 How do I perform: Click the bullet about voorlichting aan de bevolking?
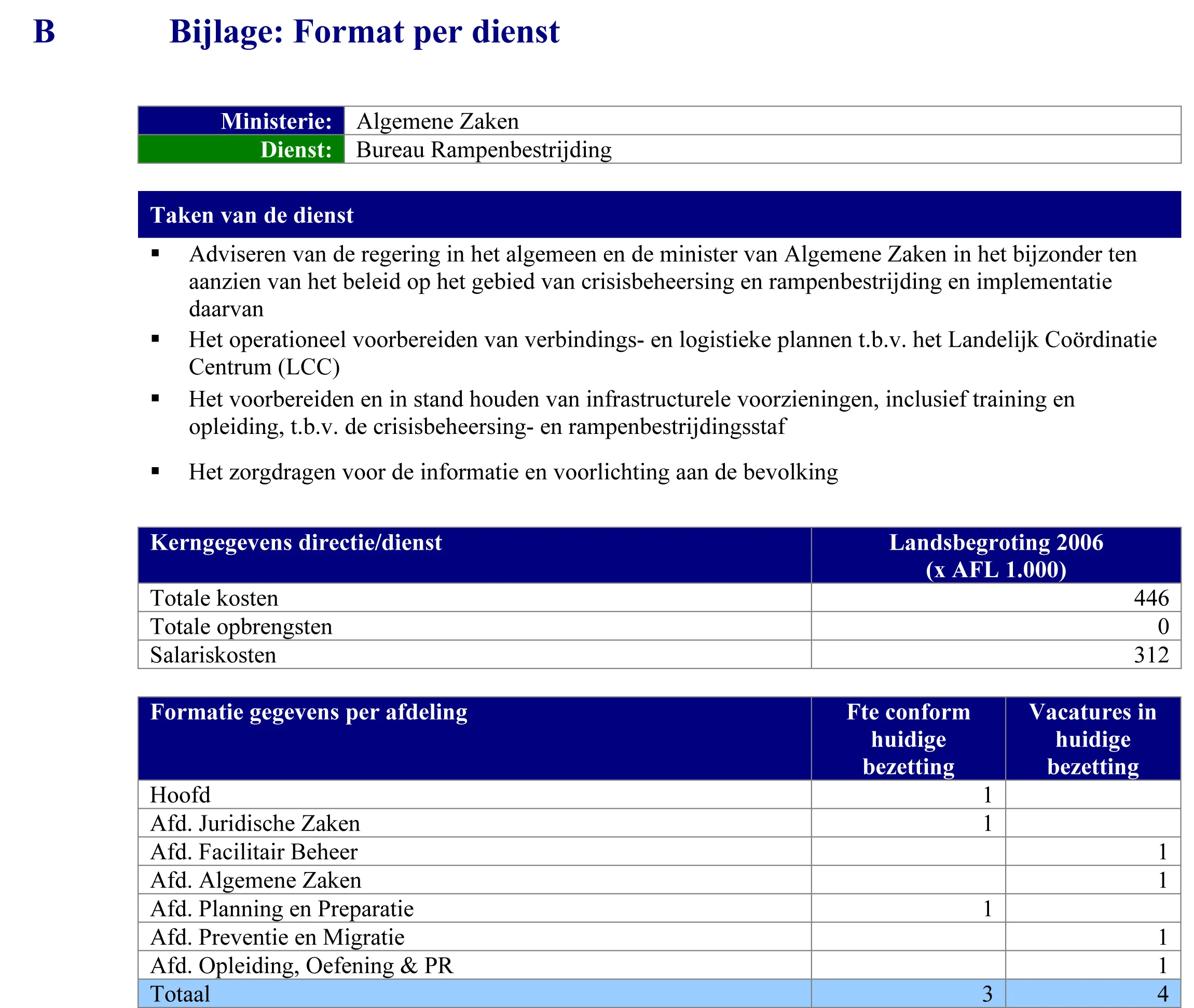pyautogui.click(x=513, y=472)
